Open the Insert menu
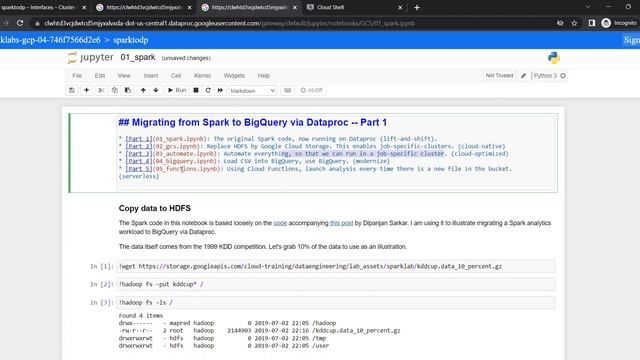Viewport: 640px width, 360px height. click(x=151, y=76)
